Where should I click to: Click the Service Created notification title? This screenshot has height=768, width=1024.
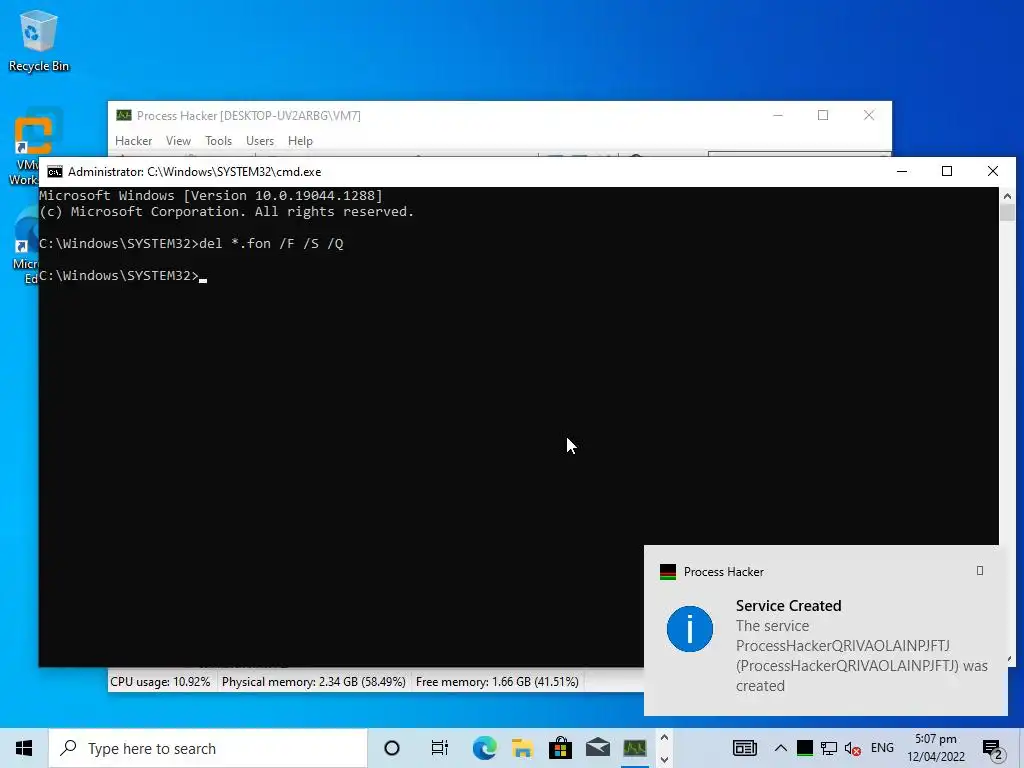pos(788,605)
